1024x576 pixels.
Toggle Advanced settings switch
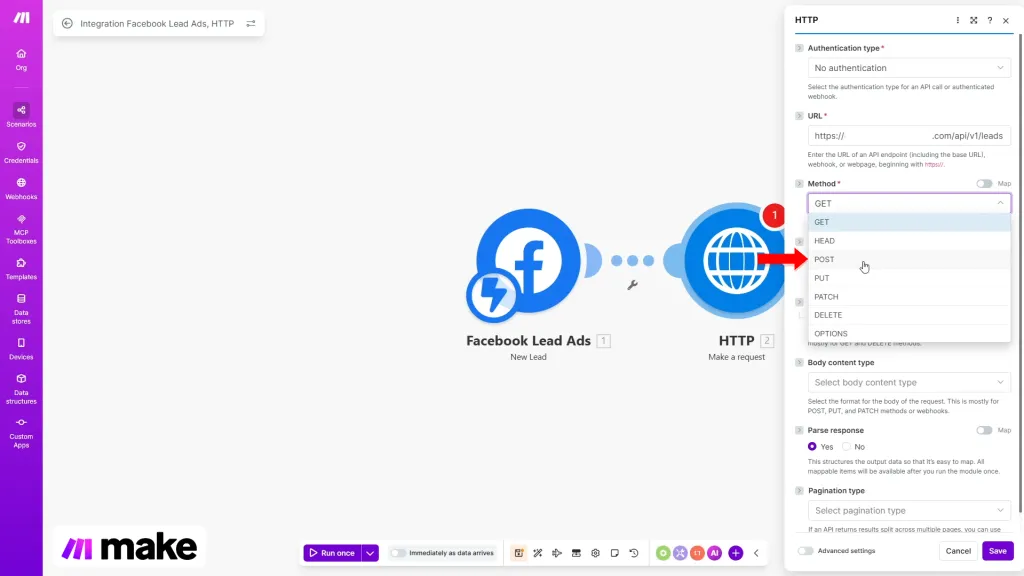click(x=805, y=551)
